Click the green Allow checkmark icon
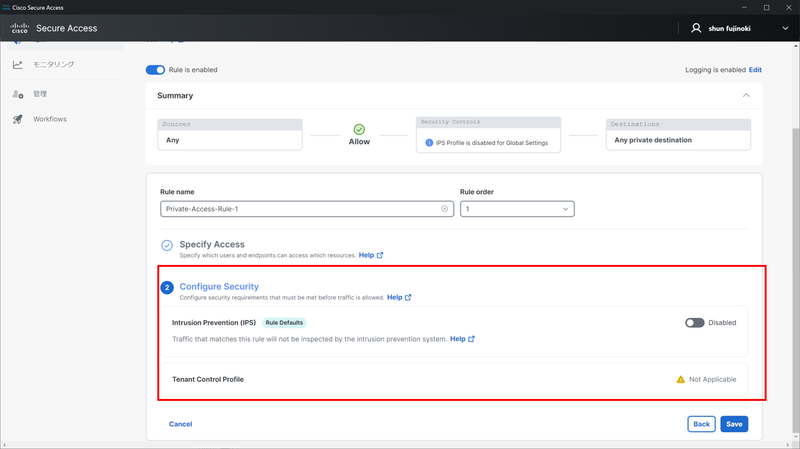This screenshot has height=449, width=800. pyautogui.click(x=359, y=129)
